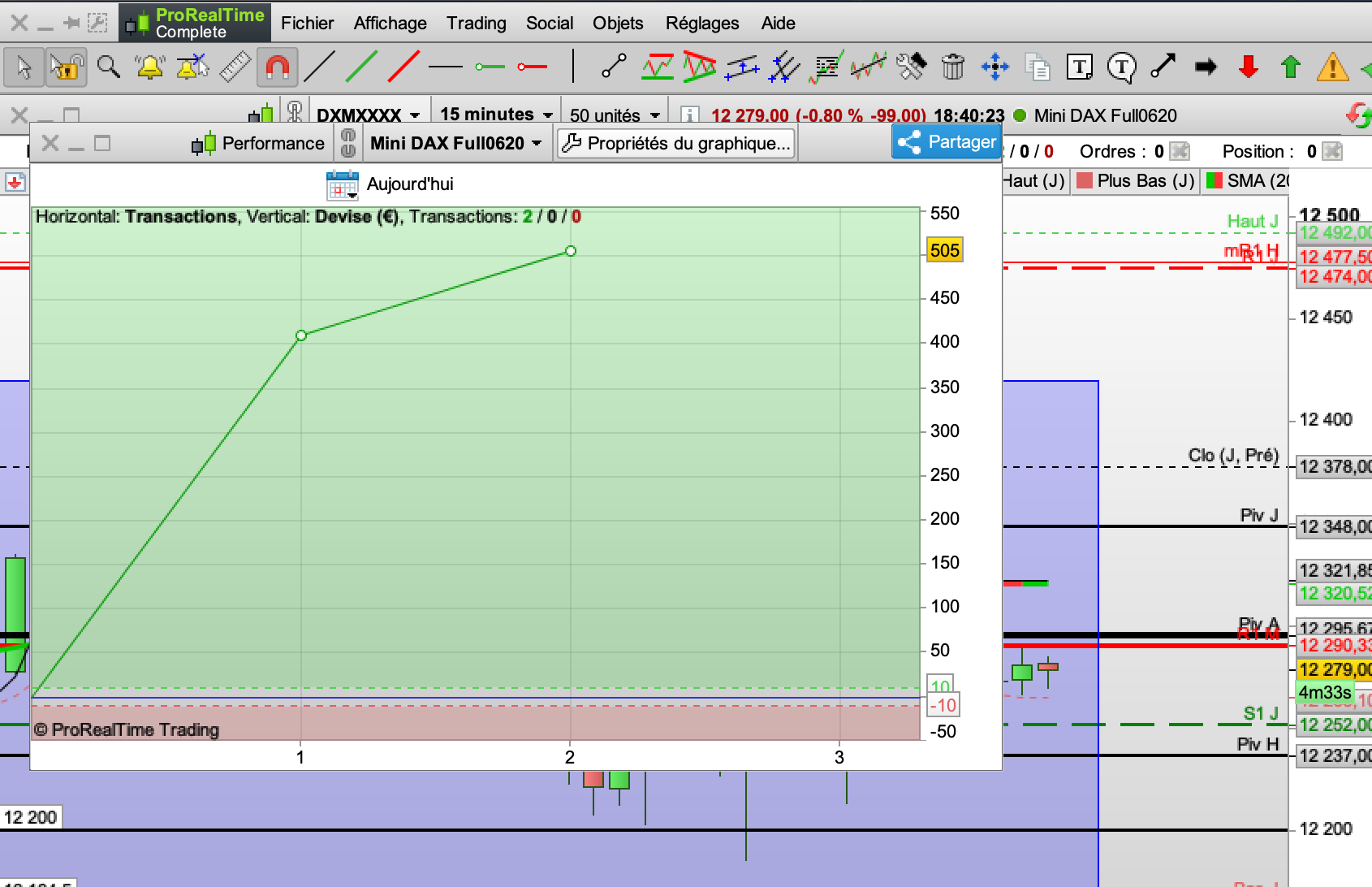The width and height of the screenshot is (1372, 887).
Task: Open the Objets menu
Action: point(618,23)
